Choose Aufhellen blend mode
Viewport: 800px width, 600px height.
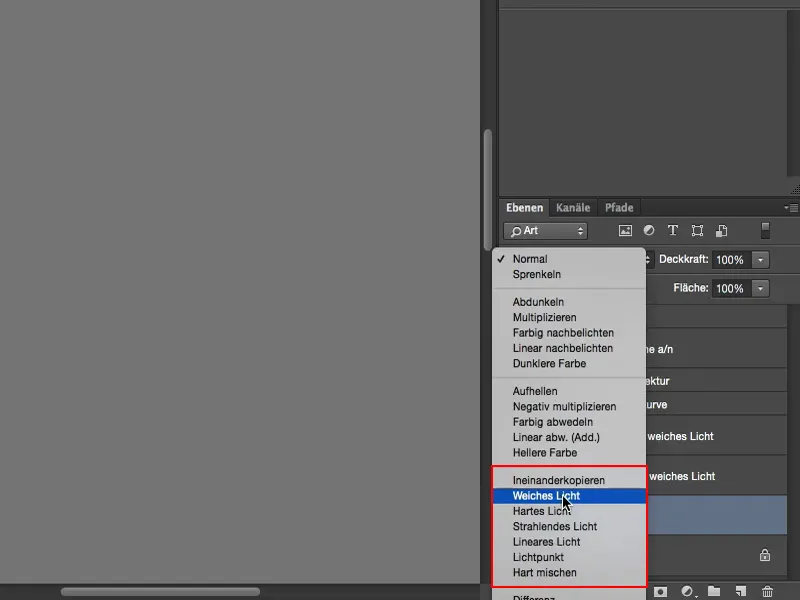569,391
